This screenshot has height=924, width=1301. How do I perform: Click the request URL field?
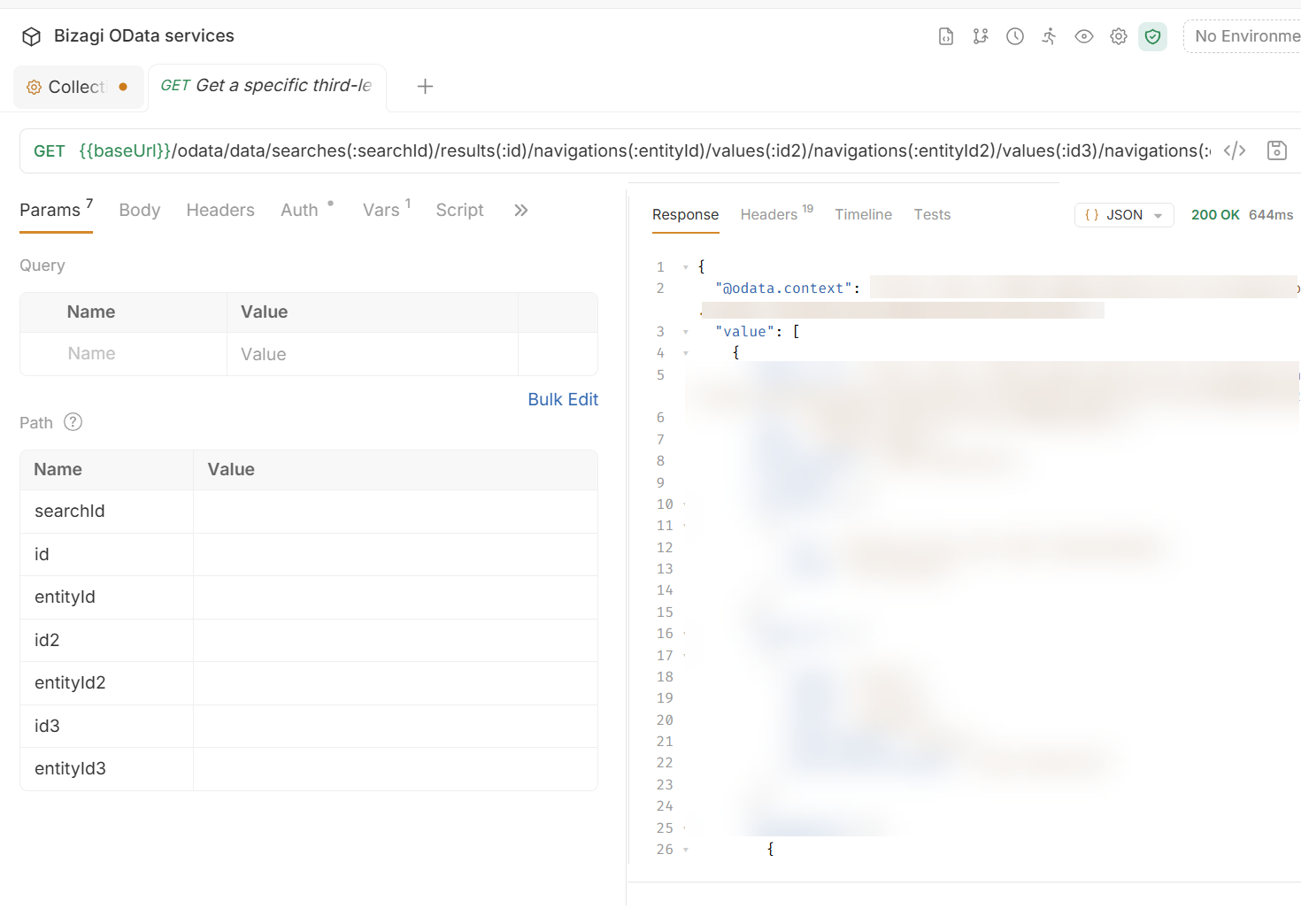tap(643, 151)
